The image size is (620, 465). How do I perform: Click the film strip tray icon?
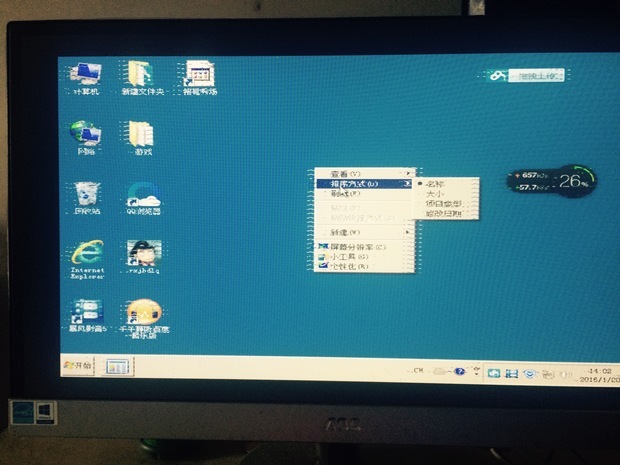tap(512, 373)
